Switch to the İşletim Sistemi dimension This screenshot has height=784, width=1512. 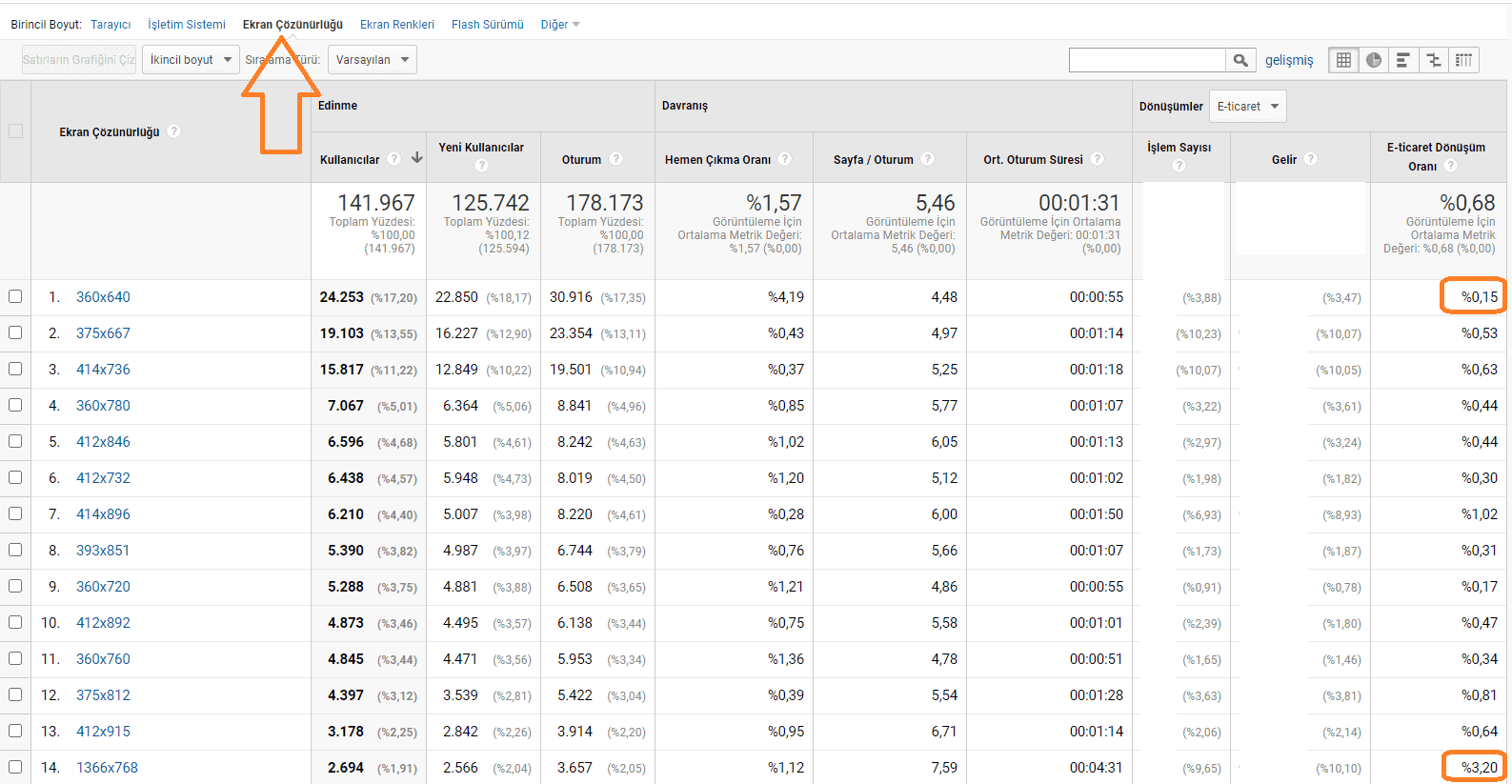(187, 25)
